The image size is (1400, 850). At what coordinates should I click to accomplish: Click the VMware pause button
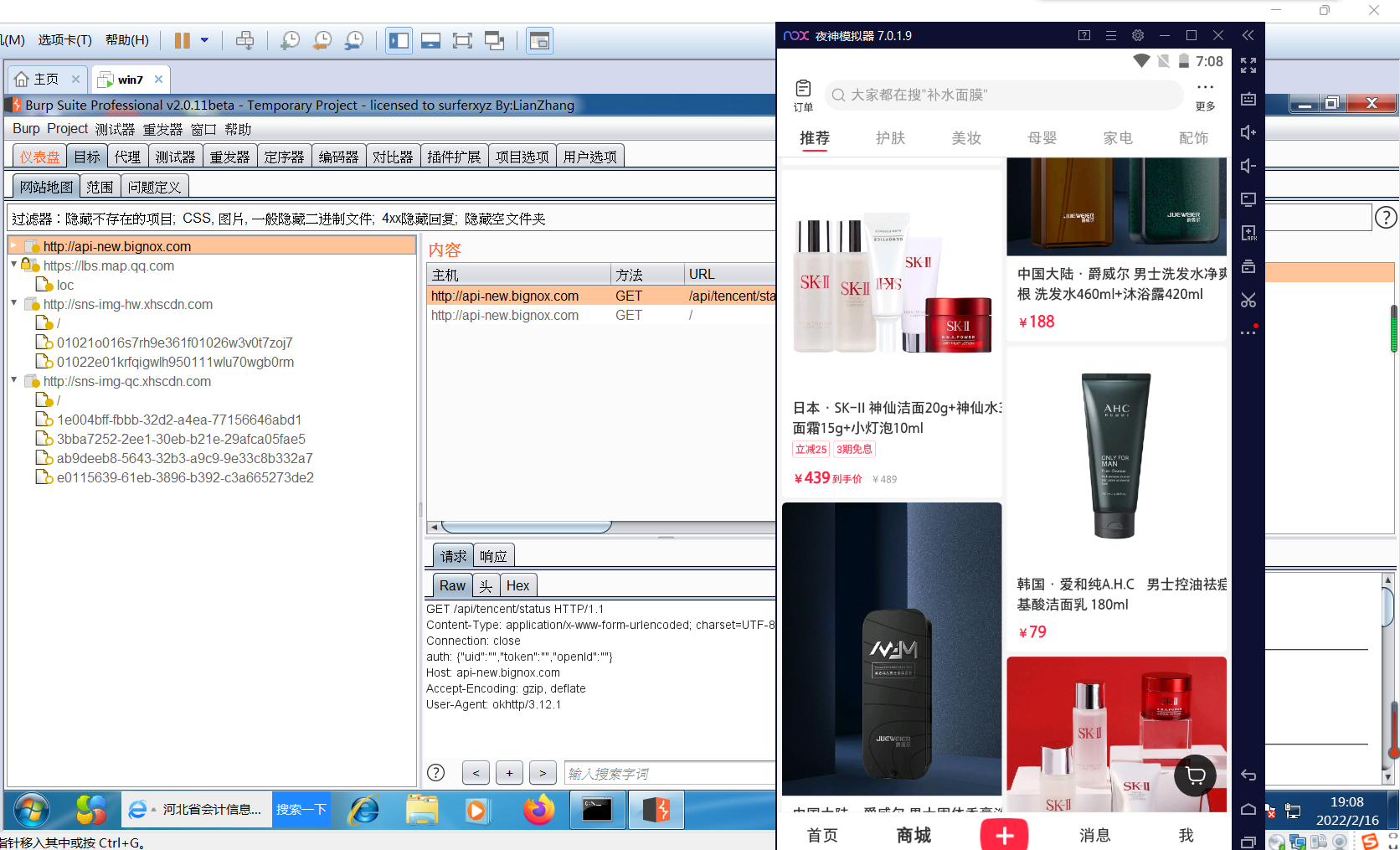click(x=183, y=40)
